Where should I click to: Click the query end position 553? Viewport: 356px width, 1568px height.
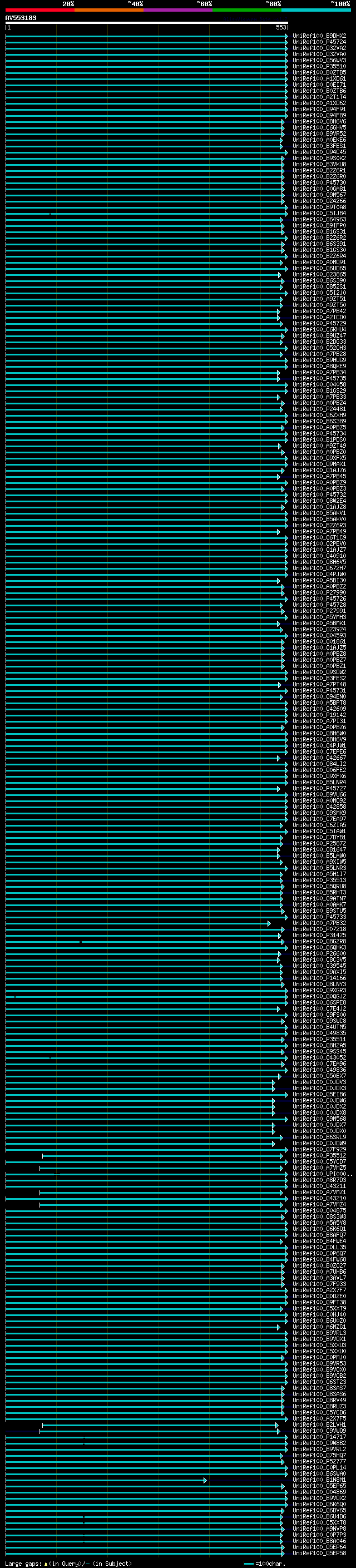(x=280, y=27)
